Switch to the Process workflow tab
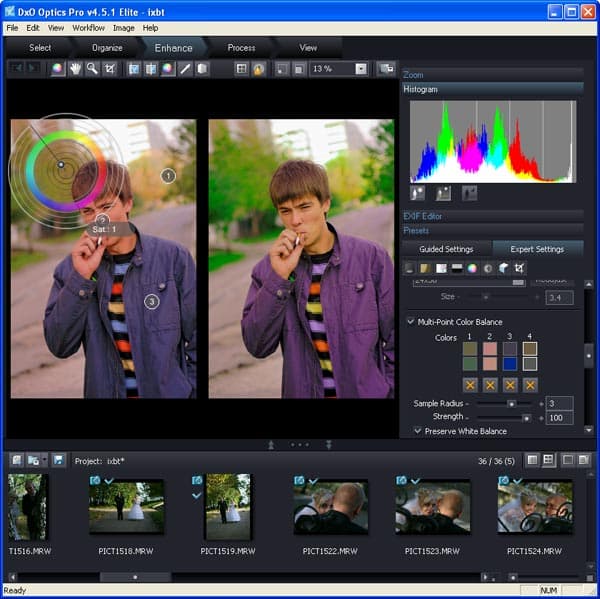The height and width of the screenshot is (599, 600). [241, 48]
